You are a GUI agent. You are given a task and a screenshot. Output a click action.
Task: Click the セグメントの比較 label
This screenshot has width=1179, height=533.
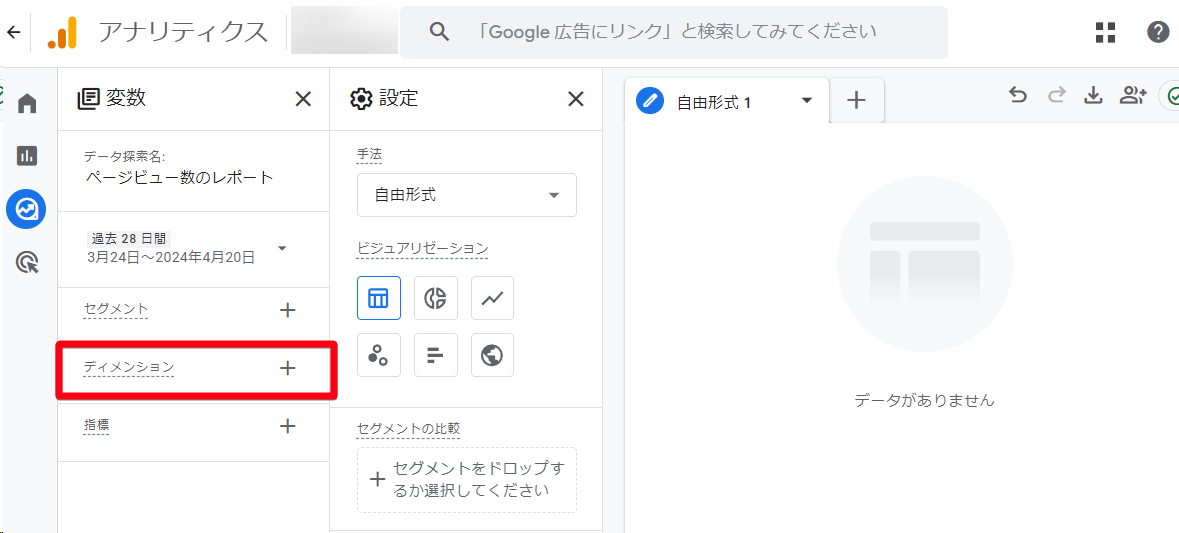coord(408,429)
